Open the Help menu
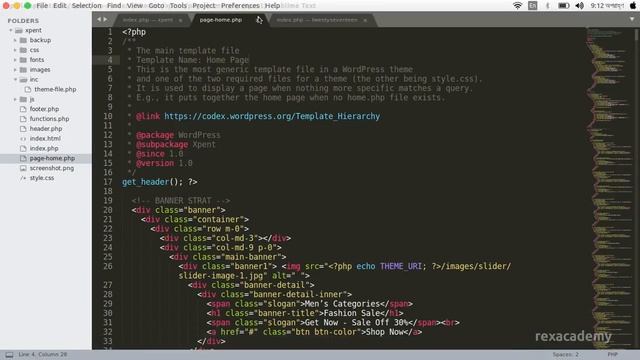Image resolution: width=640 pixels, height=360 pixels. 272,6
